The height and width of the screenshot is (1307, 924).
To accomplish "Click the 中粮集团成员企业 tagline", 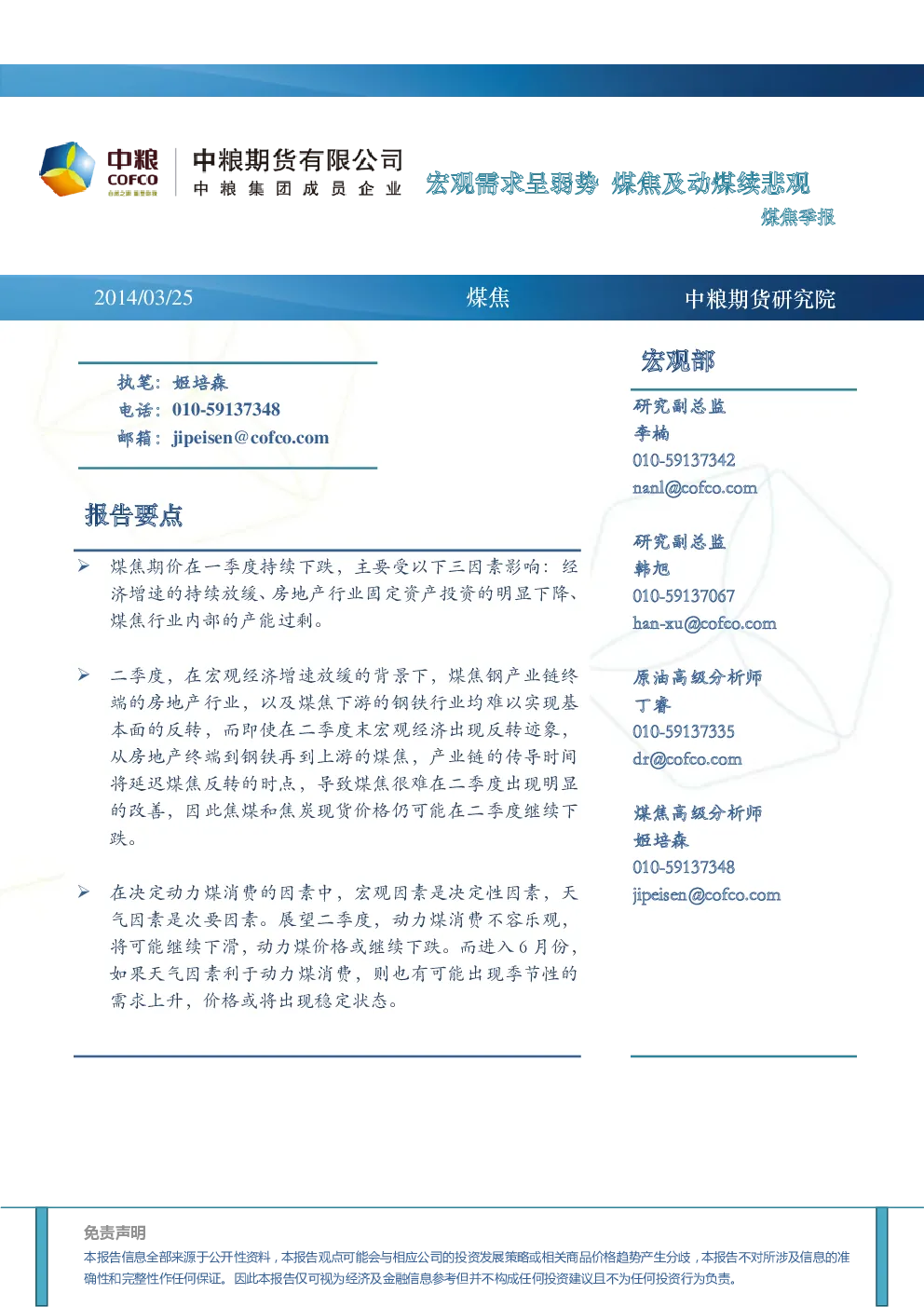I will (298, 189).
